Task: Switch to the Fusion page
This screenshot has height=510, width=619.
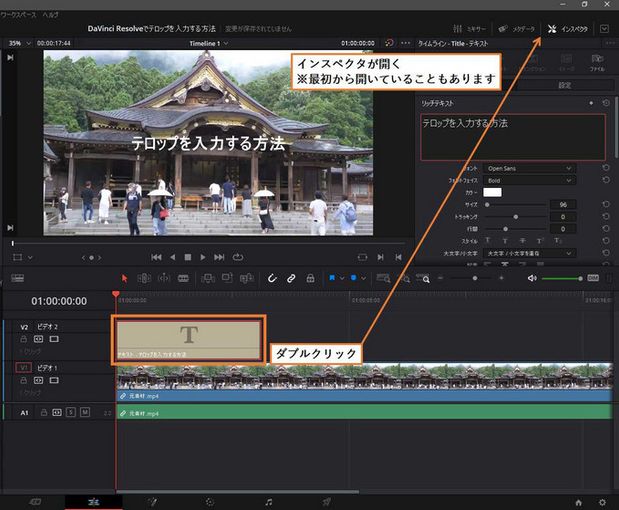Action: (152, 502)
